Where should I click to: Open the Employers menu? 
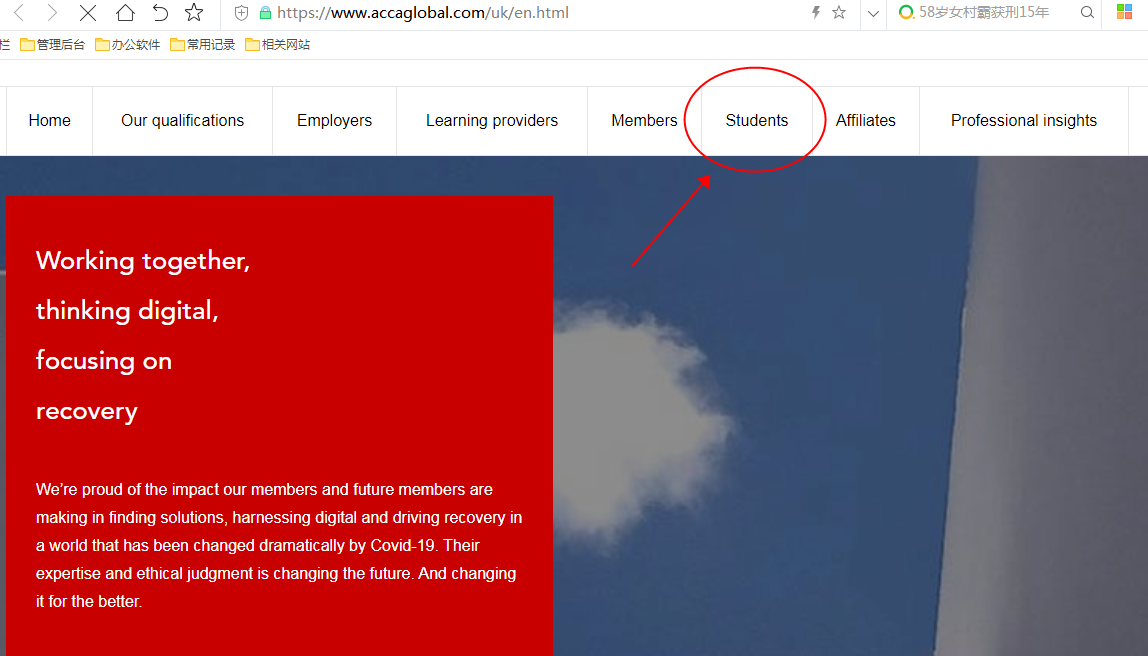click(335, 121)
